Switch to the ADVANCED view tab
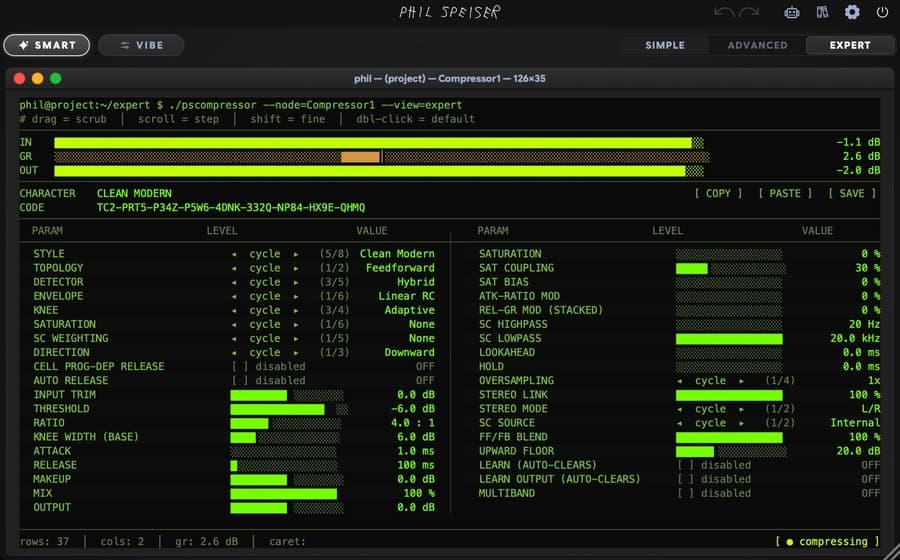The width and height of the screenshot is (900, 560). [x=758, y=45]
